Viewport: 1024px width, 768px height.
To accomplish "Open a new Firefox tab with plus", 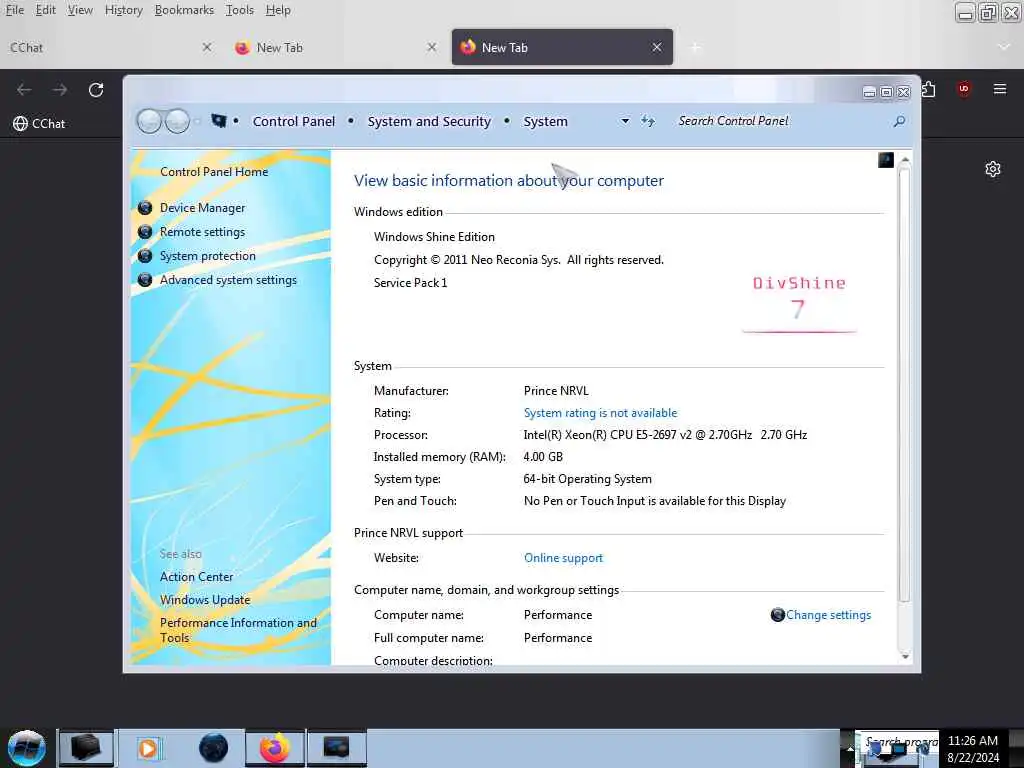I will click(696, 47).
